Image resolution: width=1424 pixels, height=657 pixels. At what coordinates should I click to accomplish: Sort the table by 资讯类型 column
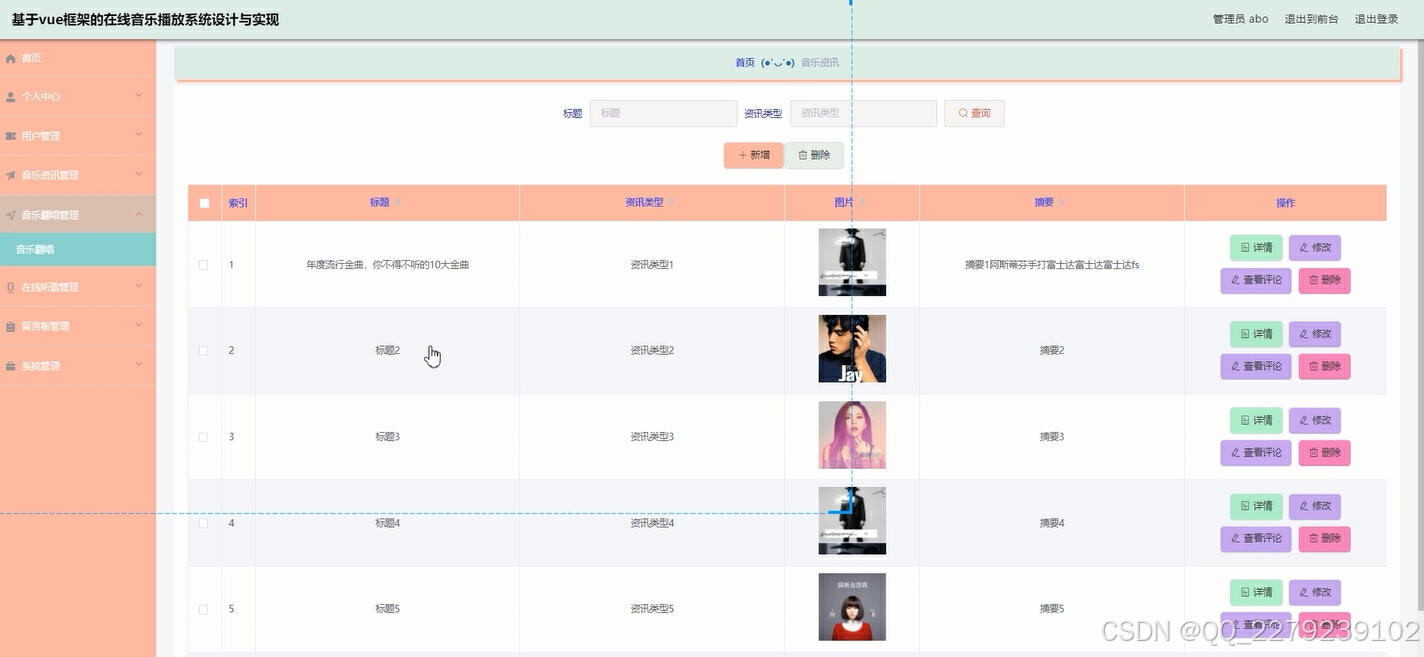[x=671, y=203]
